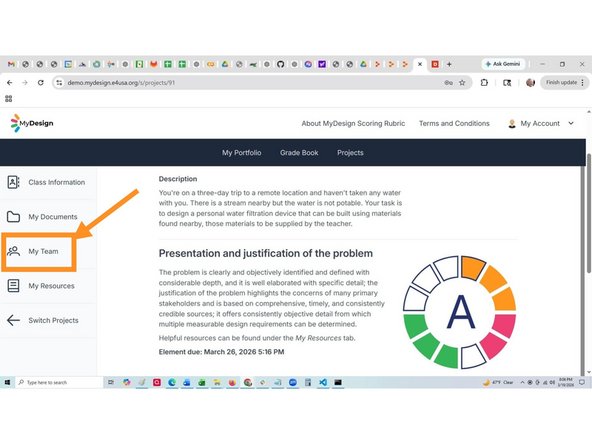
Task: Select My Resources in the sidebar
Action: (48, 286)
